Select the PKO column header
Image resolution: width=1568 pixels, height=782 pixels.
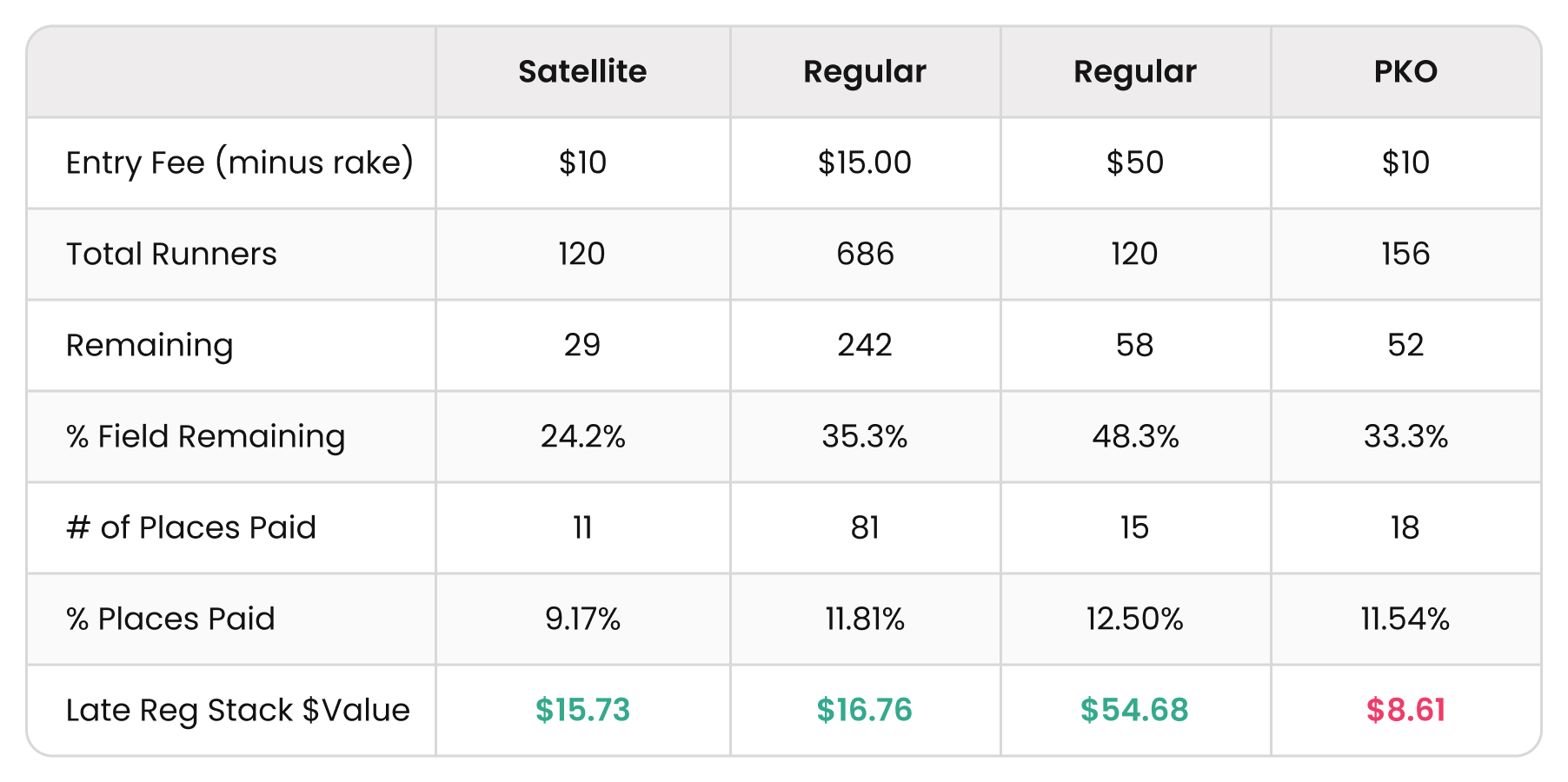pyautogui.click(x=1405, y=71)
